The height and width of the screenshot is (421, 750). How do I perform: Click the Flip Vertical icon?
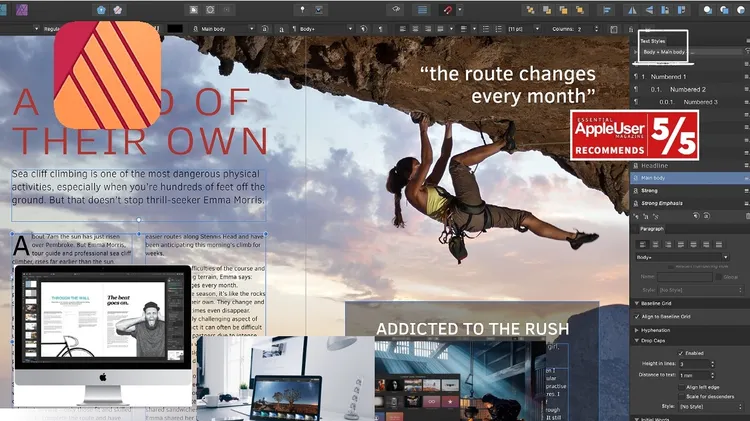(x=649, y=10)
